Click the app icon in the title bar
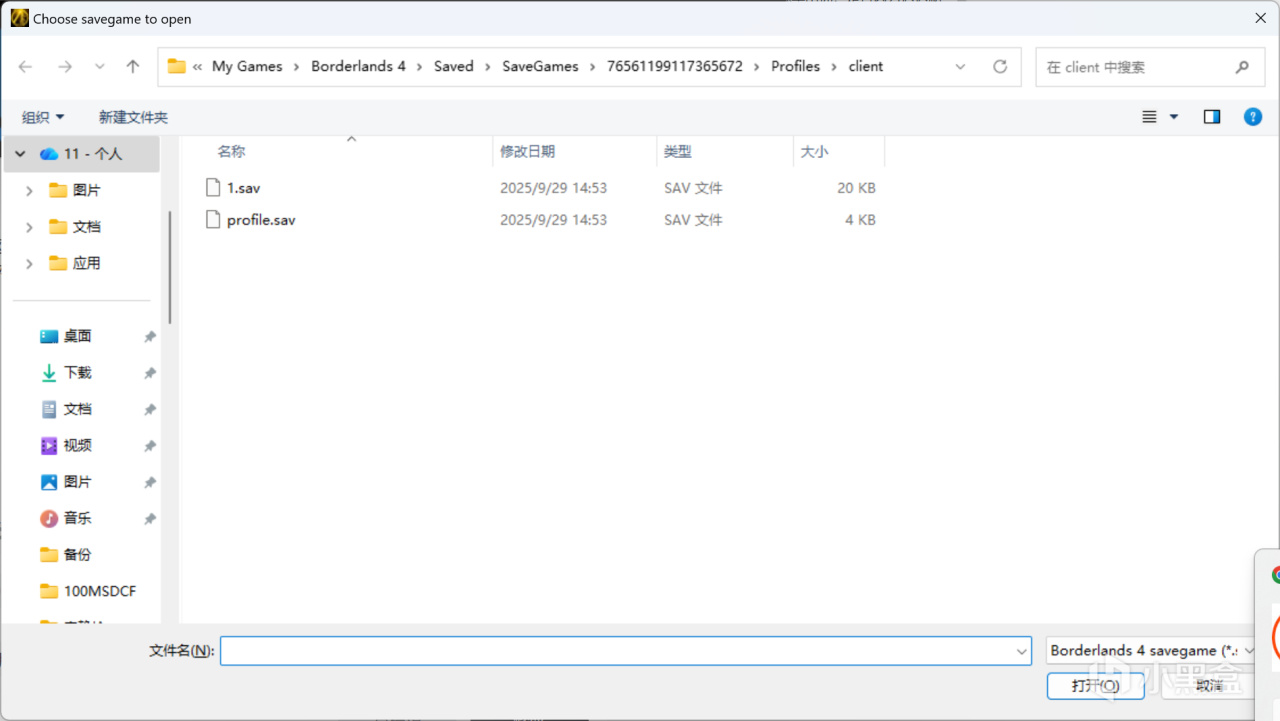The width and height of the screenshot is (1280, 721). [20, 18]
